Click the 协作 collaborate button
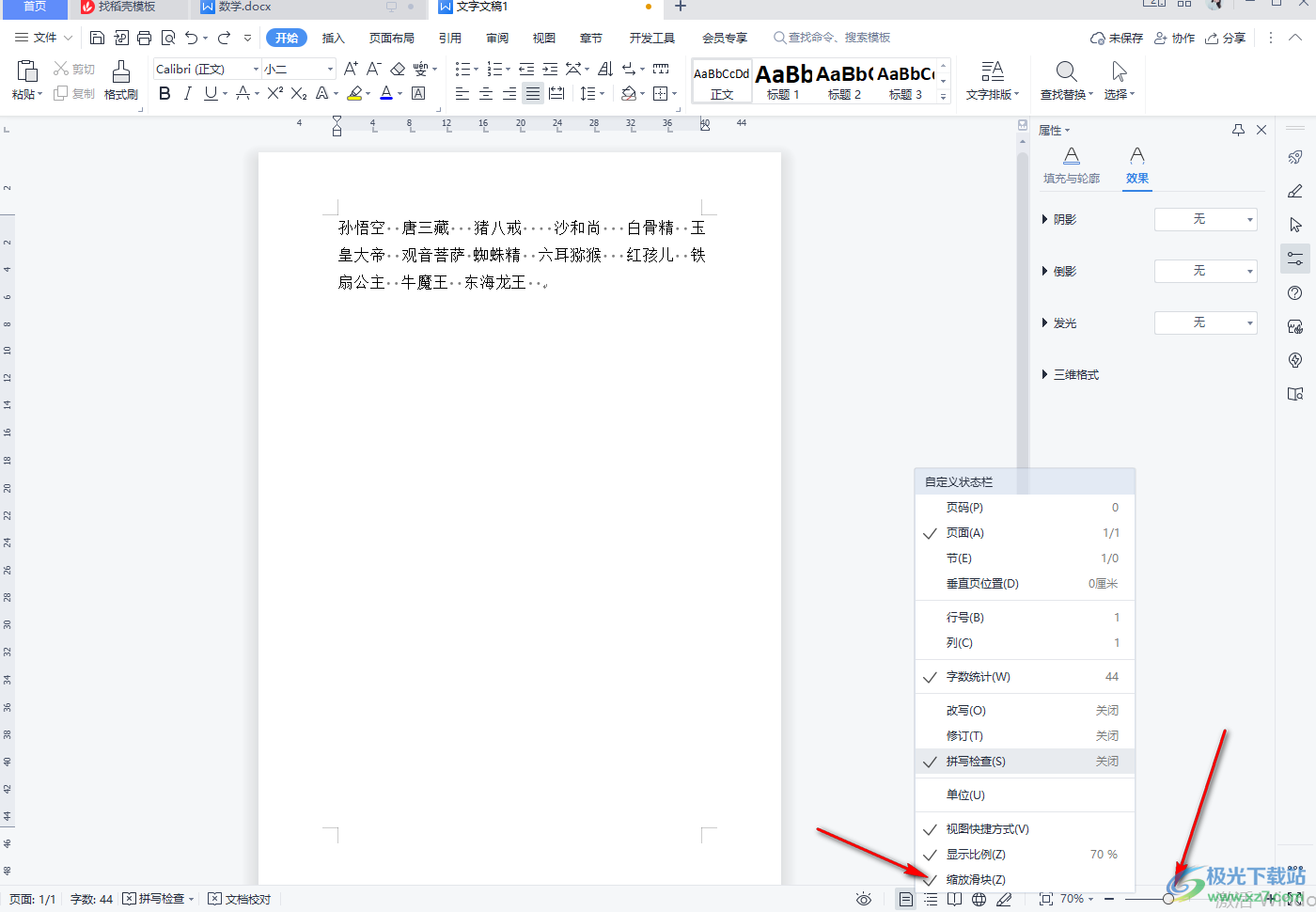1316x912 pixels. point(1175,38)
